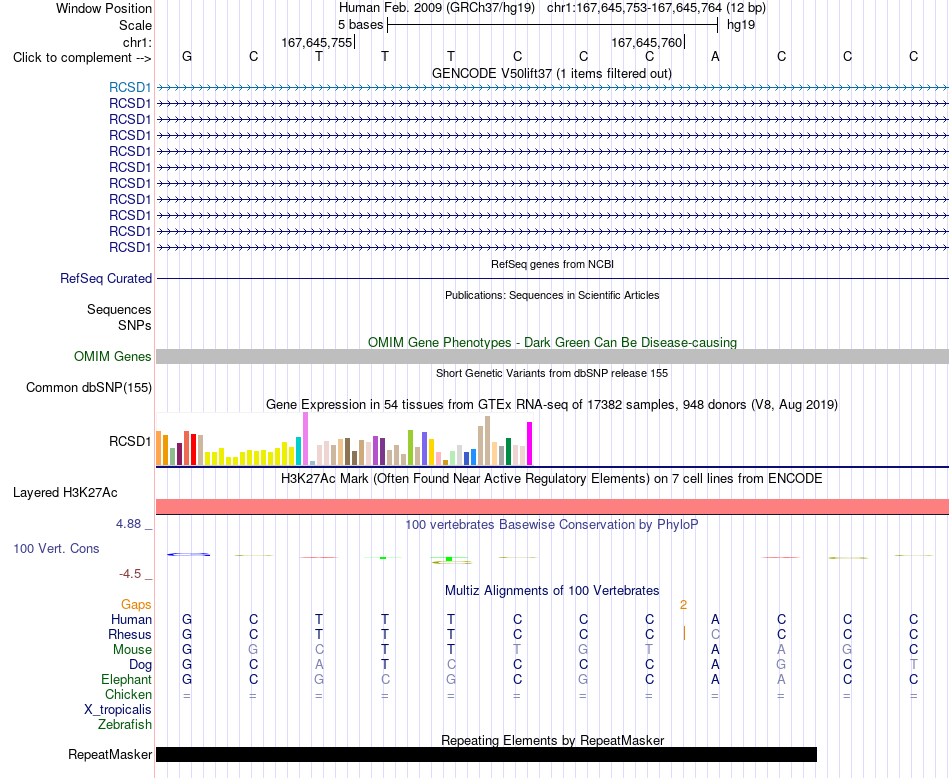Screen dimensions: 950x778
Task: Click the black RepeatMasker element bar
Action: 487,754
